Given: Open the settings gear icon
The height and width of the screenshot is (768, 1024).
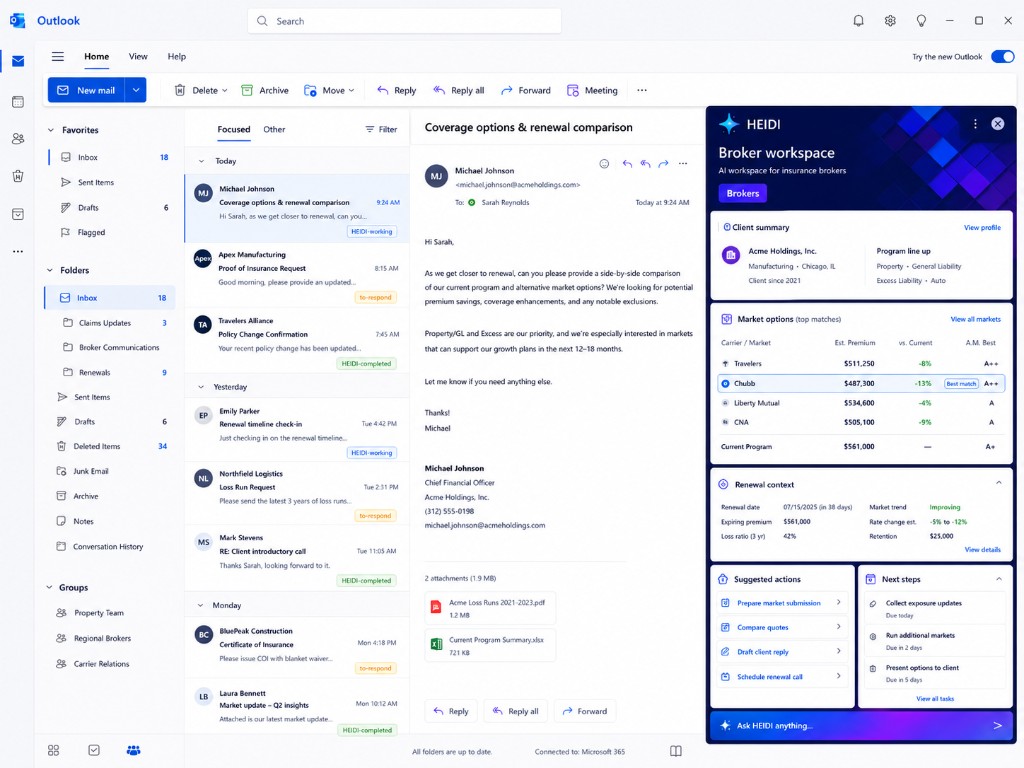Looking at the screenshot, I should 889,21.
